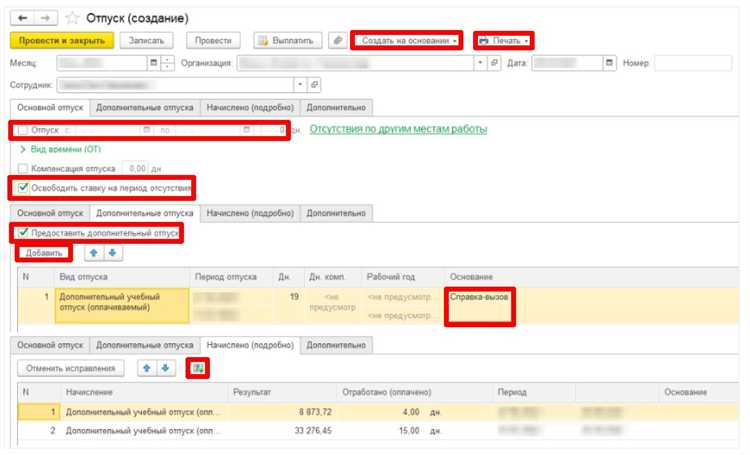This screenshot has width=750, height=455.
Task: Click the Провести и закрыть button
Action: 60,41
